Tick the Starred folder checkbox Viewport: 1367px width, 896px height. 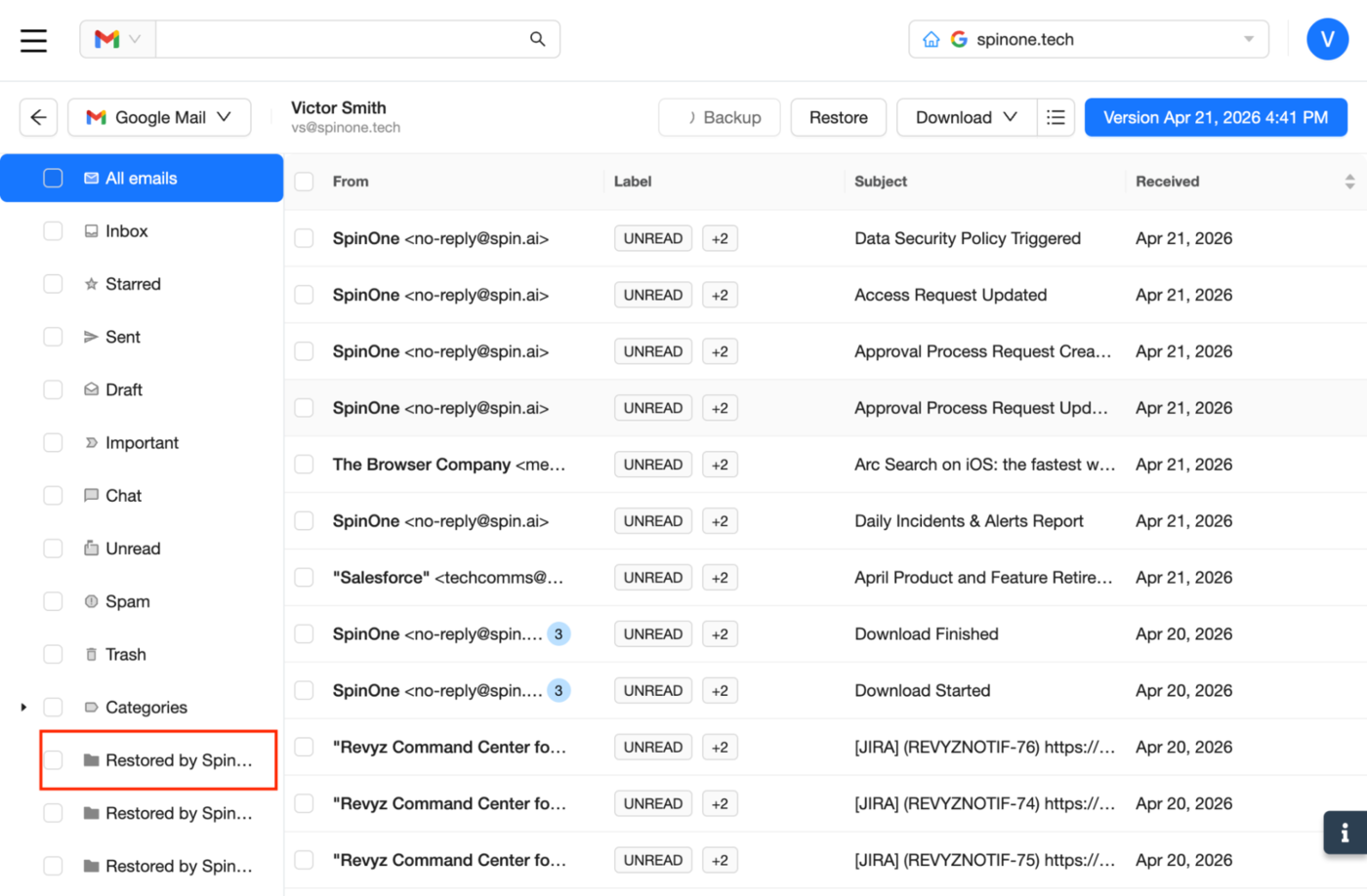click(x=53, y=284)
